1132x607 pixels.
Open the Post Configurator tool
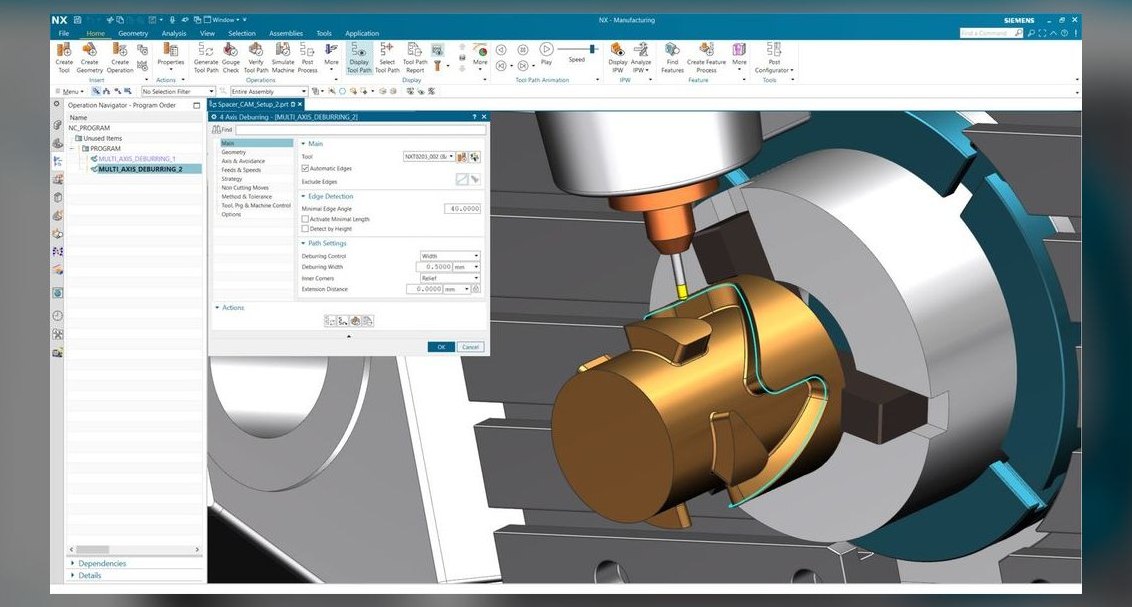pos(773,57)
